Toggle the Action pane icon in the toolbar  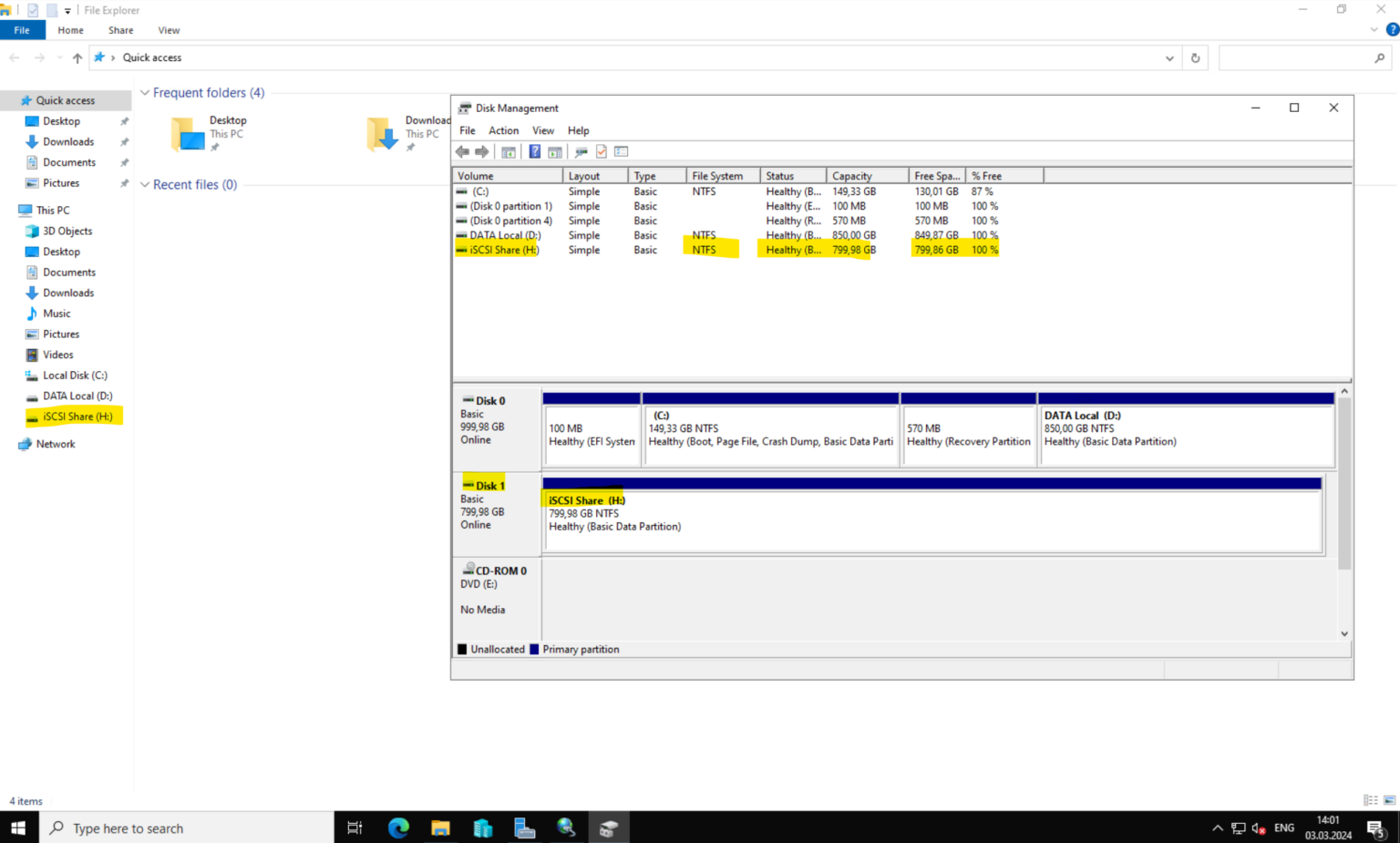554,151
